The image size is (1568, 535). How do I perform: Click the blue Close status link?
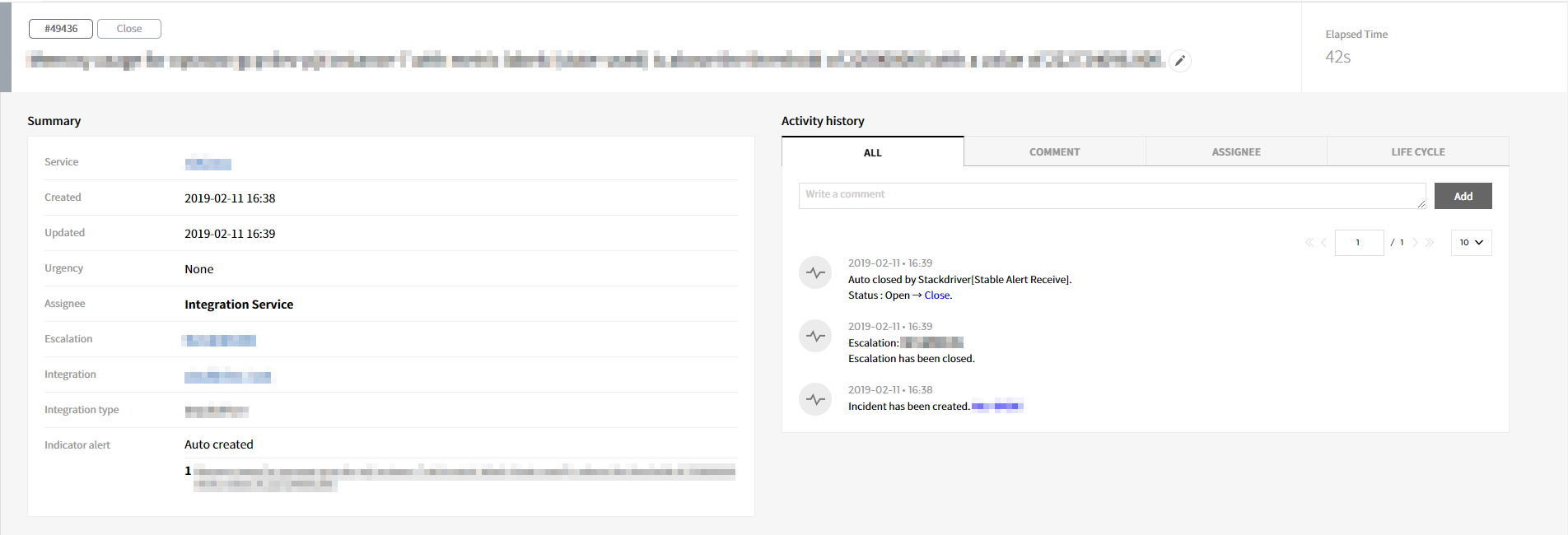pyautogui.click(x=937, y=295)
